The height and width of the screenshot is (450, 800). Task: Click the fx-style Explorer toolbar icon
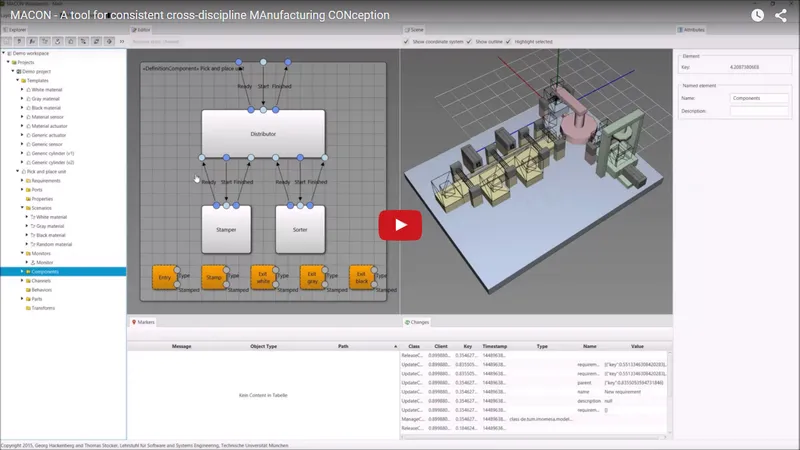point(32,41)
